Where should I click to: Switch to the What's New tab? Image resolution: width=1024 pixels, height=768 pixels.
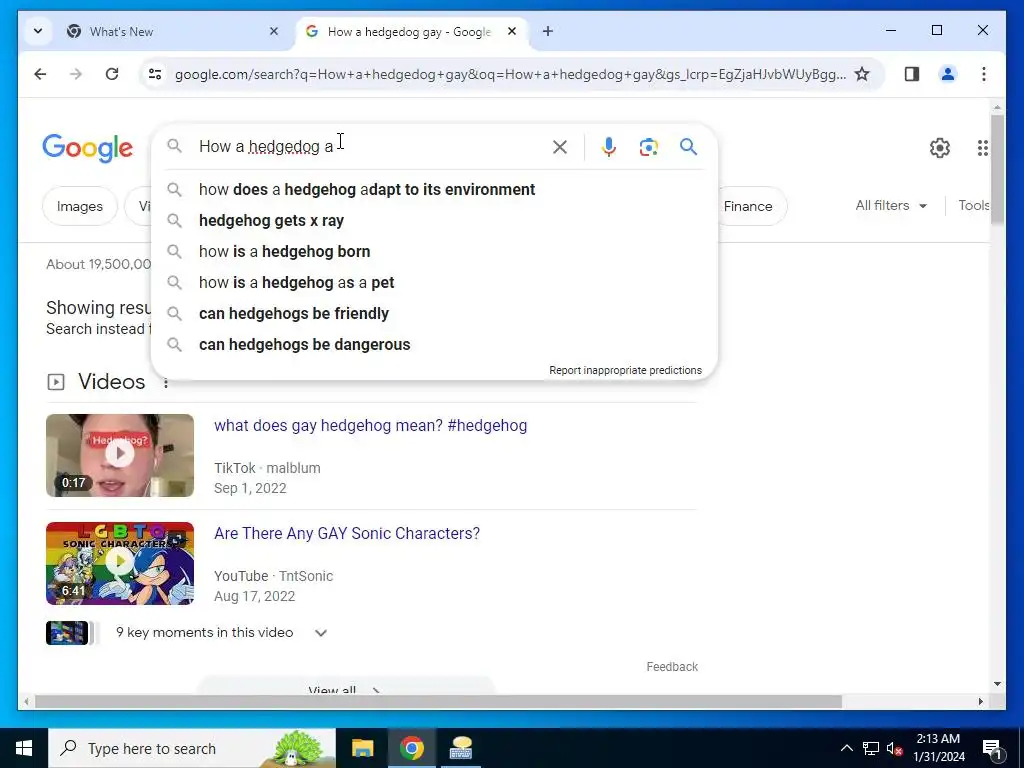[174, 31]
